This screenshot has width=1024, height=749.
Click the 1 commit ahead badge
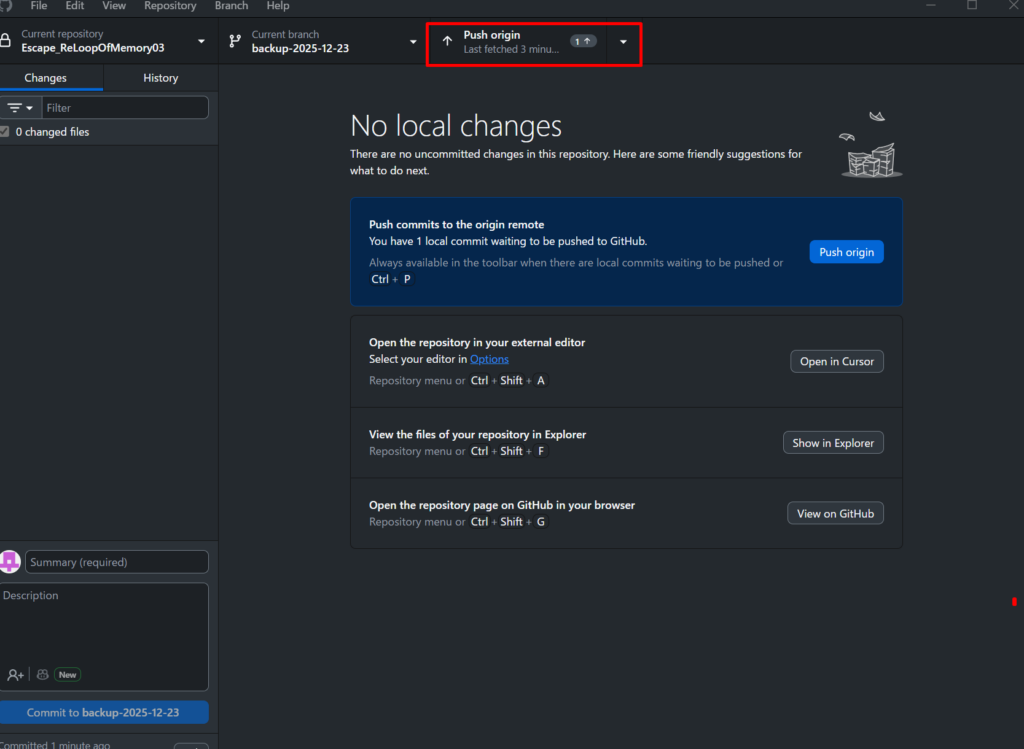583,41
